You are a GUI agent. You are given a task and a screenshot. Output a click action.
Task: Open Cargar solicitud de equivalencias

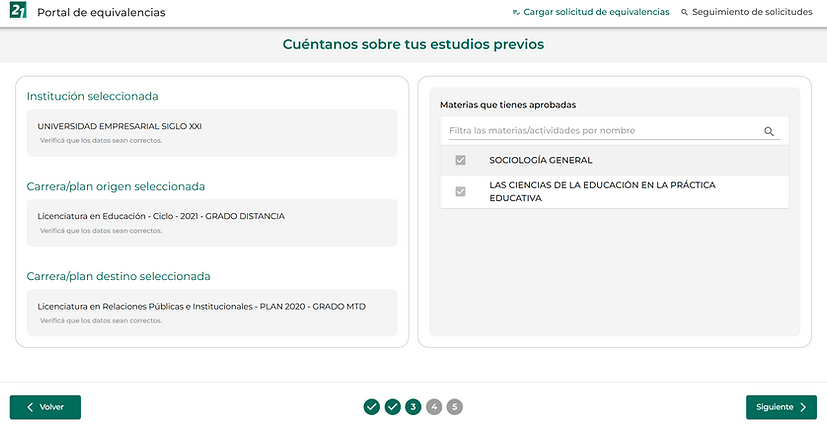(591, 12)
